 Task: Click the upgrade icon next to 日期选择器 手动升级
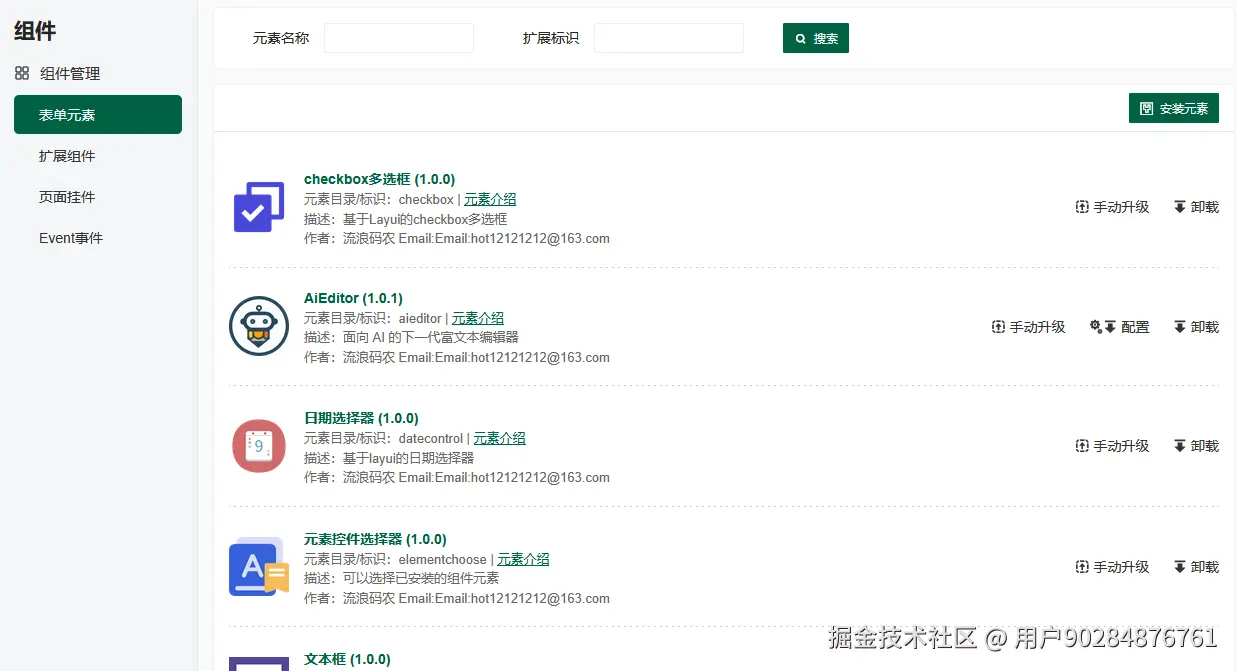(1081, 446)
